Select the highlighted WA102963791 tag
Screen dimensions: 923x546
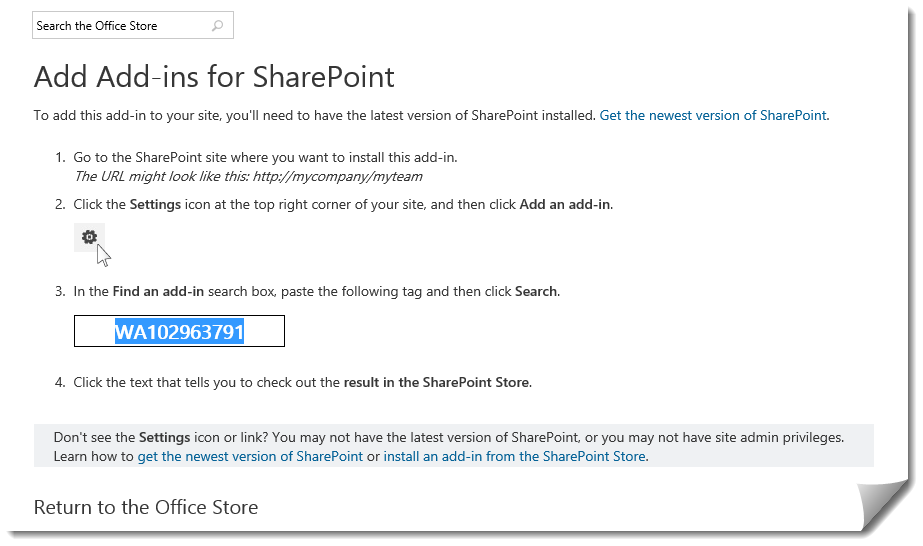pyautogui.click(x=179, y=332)
